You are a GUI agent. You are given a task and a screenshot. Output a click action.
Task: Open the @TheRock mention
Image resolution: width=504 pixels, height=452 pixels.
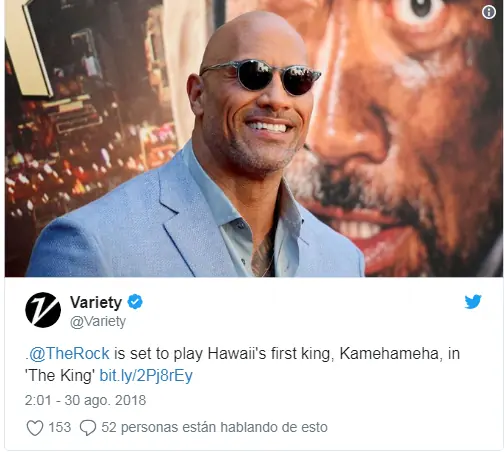[69, 353]
